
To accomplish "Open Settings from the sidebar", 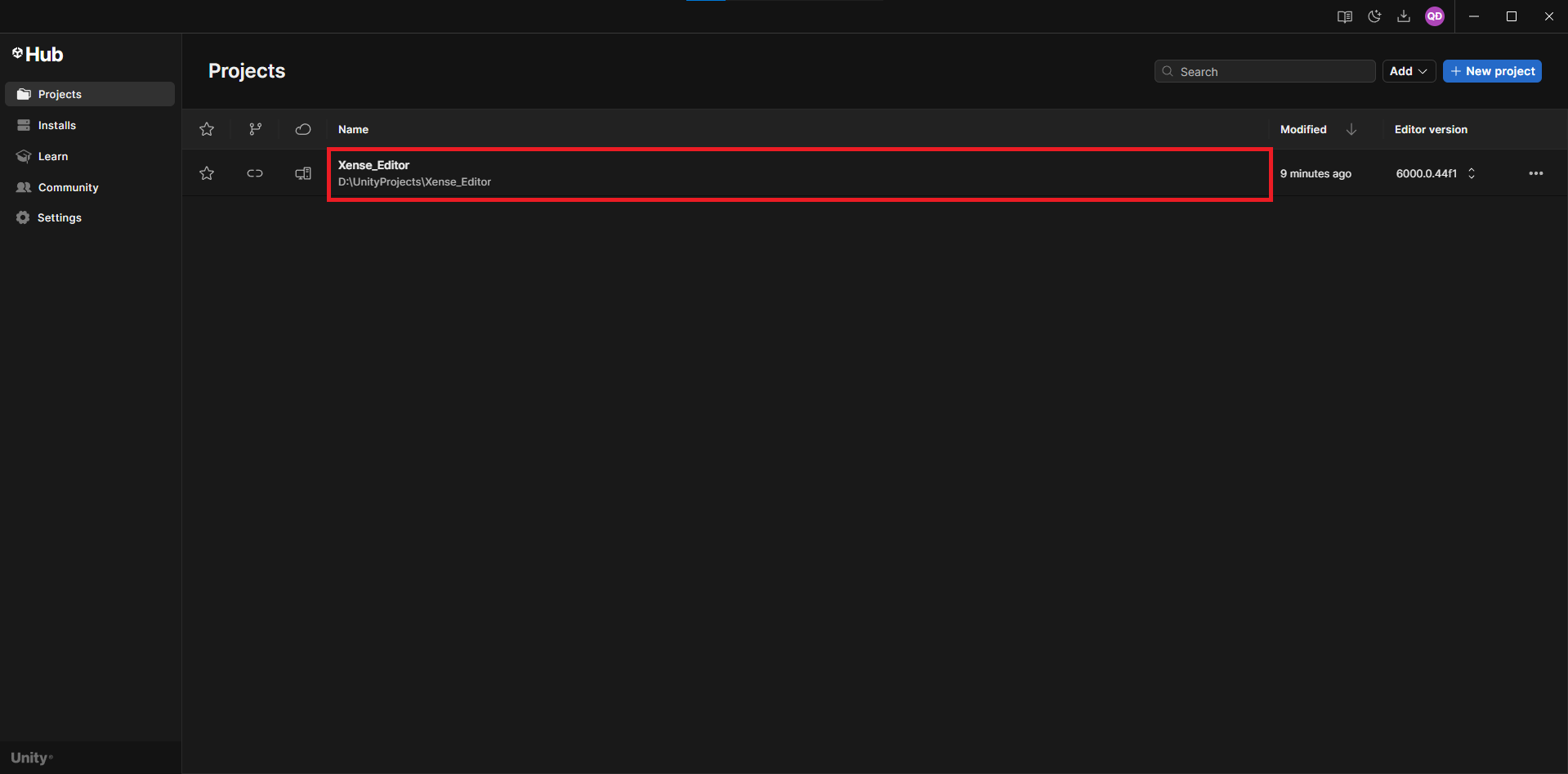I will (x=59, y=217).
